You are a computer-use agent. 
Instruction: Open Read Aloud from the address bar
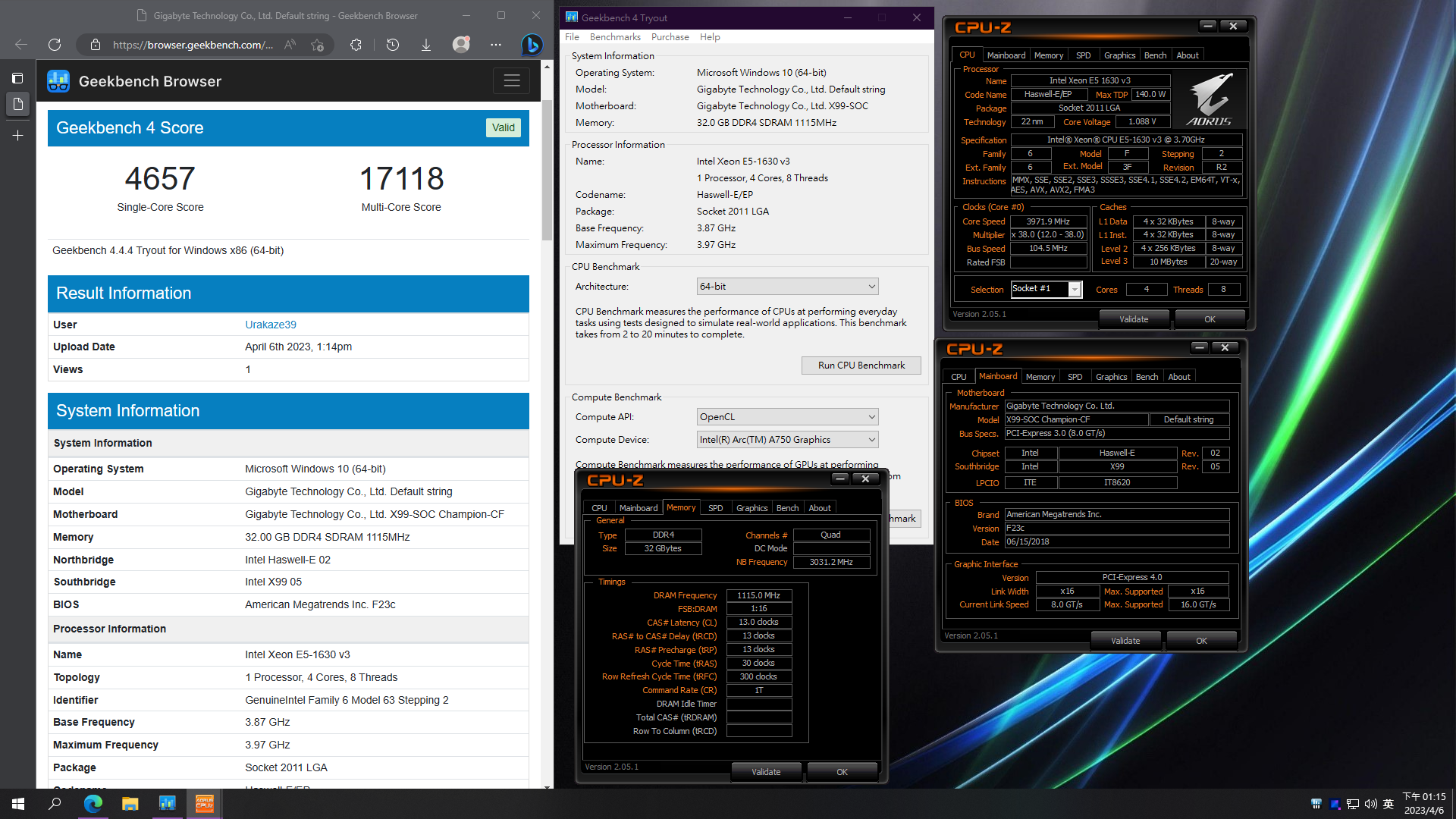(290, 45)
